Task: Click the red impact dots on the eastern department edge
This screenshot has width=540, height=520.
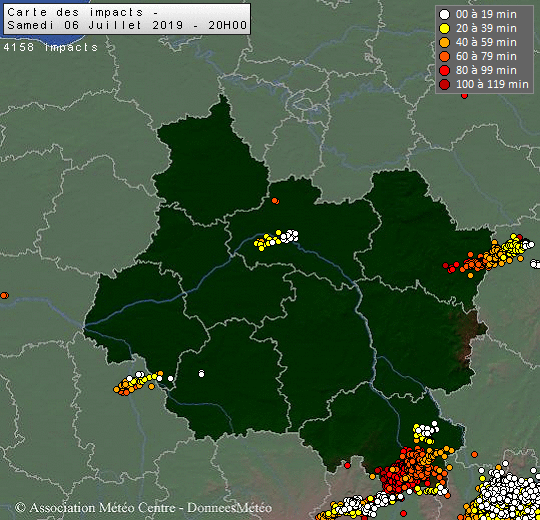Action: [x=451, y=268]
